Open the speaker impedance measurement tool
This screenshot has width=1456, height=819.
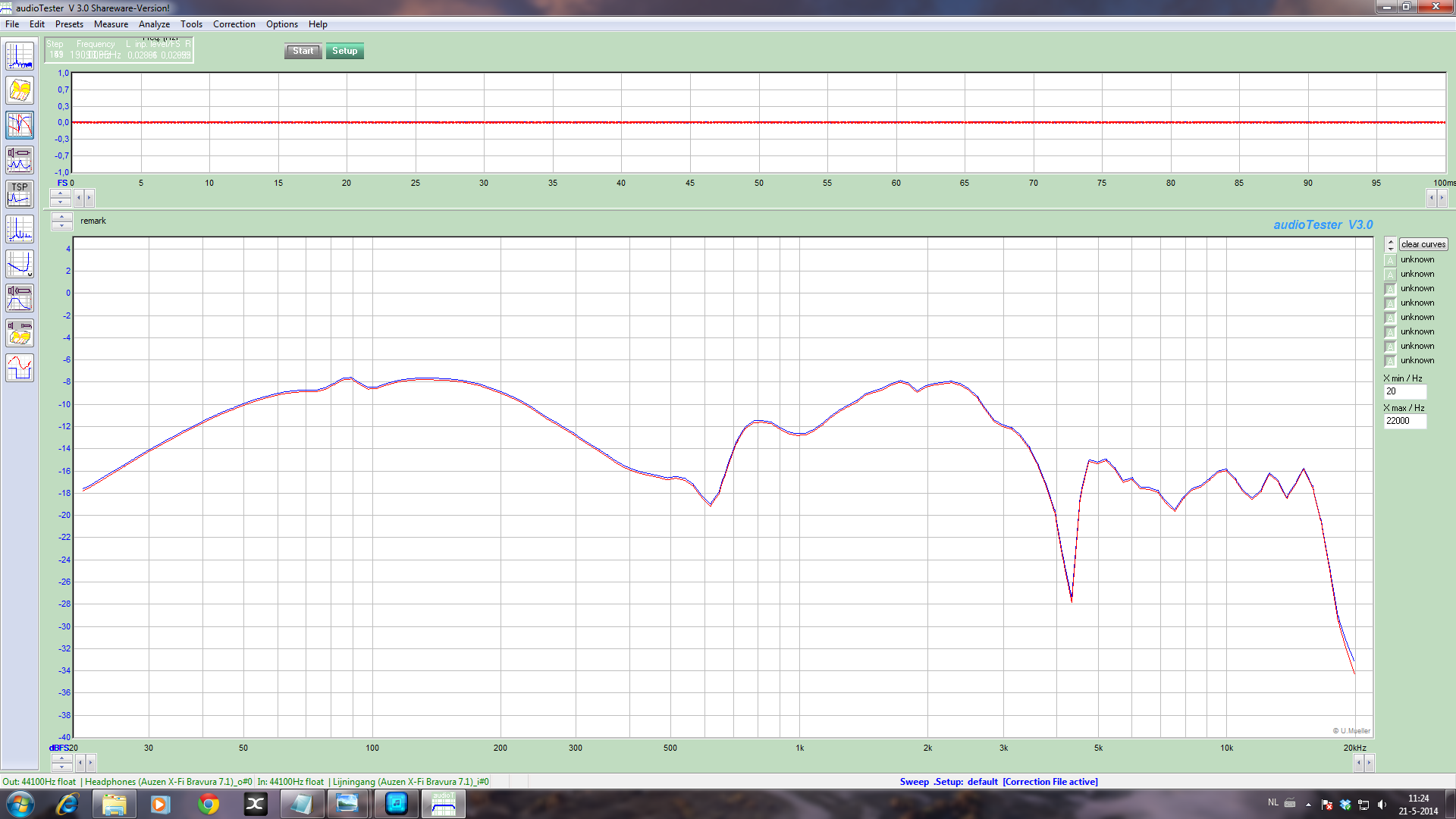[x=20, y=160]
